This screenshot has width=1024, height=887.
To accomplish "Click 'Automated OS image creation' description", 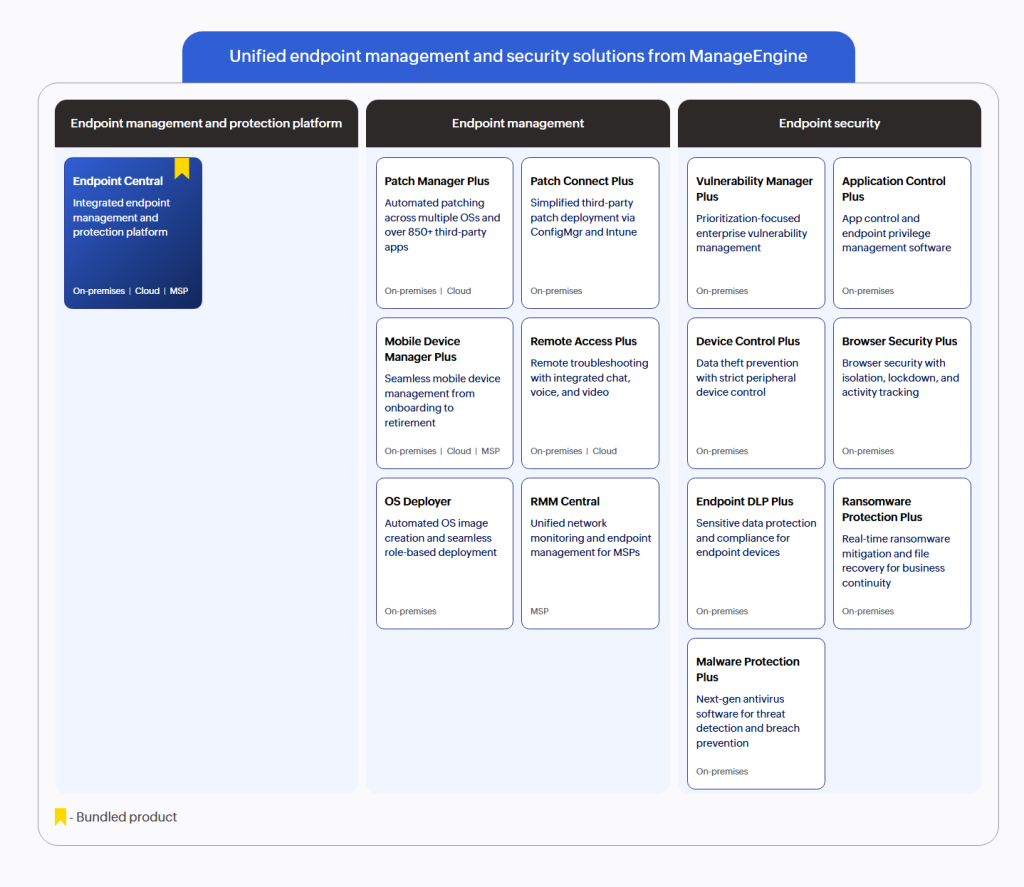I will click(440, 538).
